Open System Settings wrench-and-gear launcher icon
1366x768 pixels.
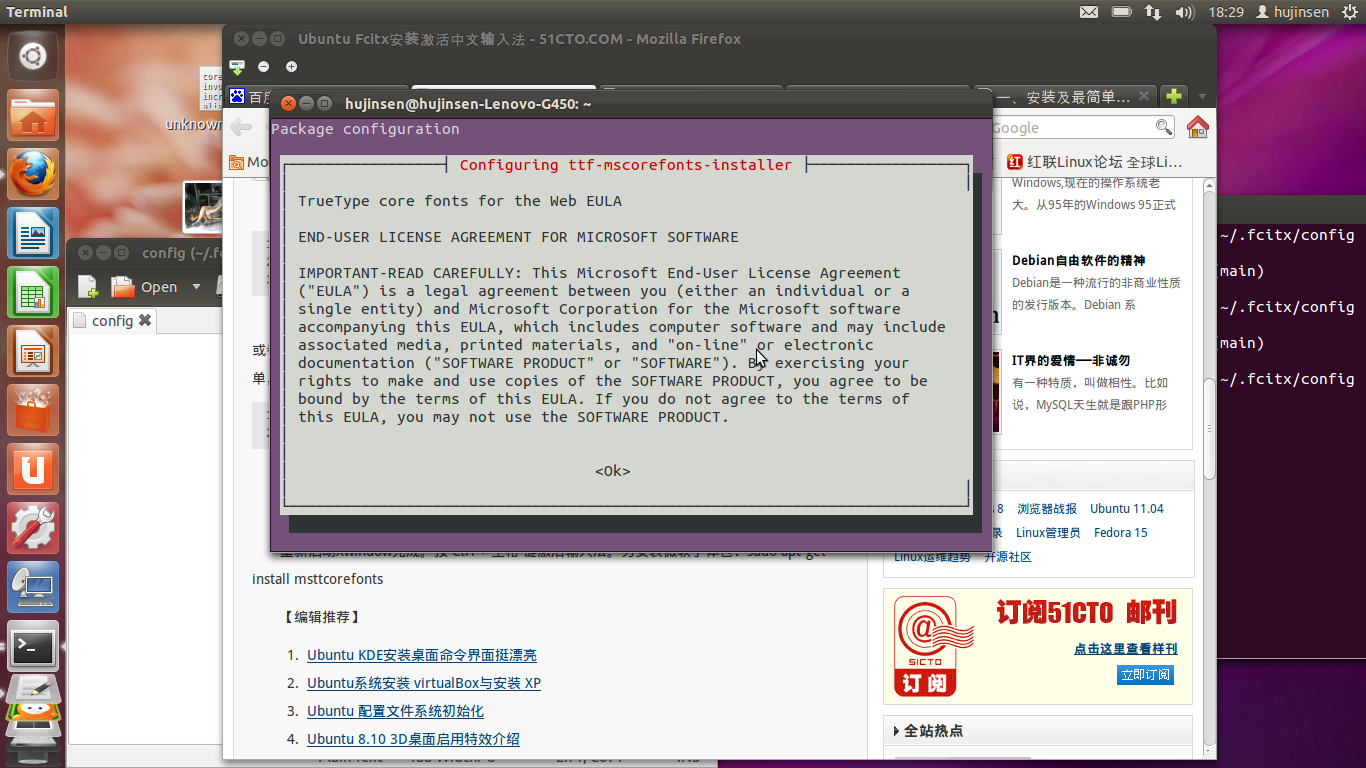click(x=33, y=529)
